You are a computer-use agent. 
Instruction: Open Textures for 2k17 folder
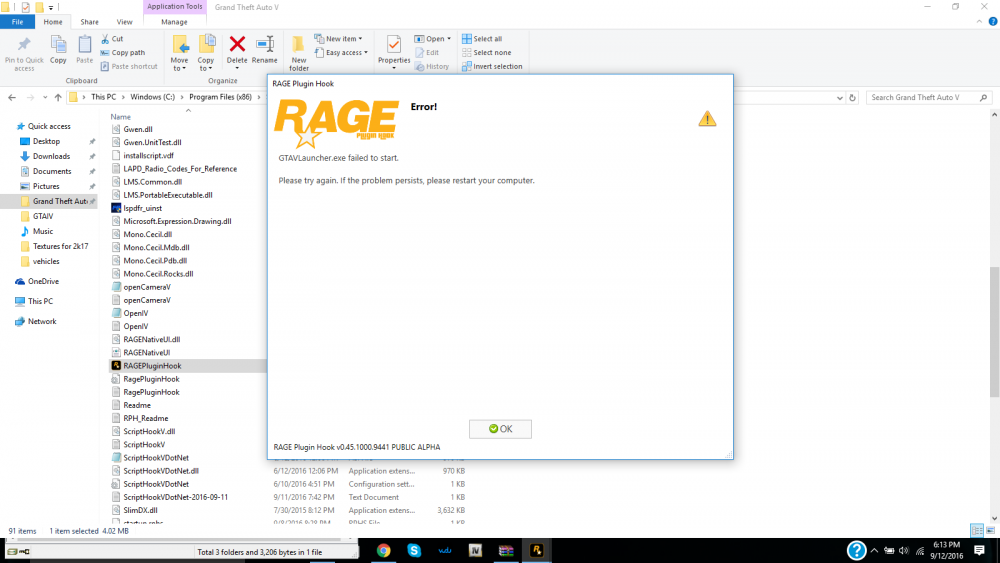click(61, 246)
